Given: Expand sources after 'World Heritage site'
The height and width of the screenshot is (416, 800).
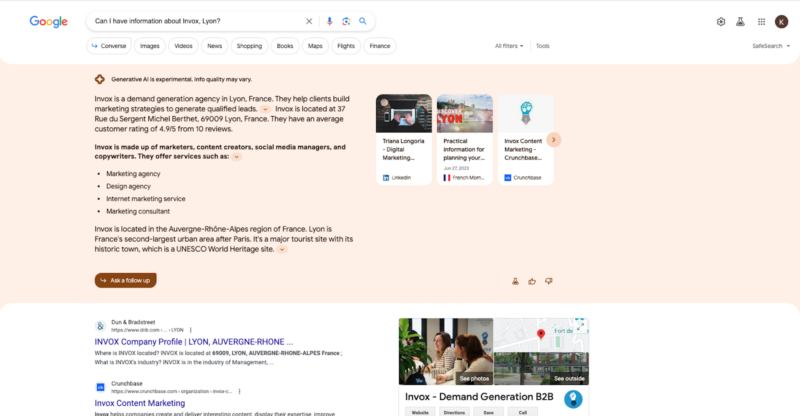Looking at the screenshot, I should tap(282, 250).
